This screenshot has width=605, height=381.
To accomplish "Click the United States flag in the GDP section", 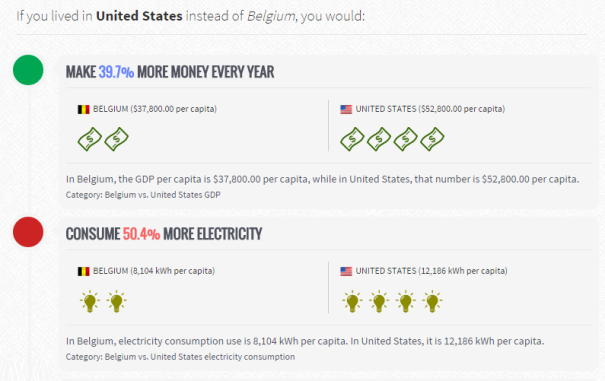I will point(346,109).
